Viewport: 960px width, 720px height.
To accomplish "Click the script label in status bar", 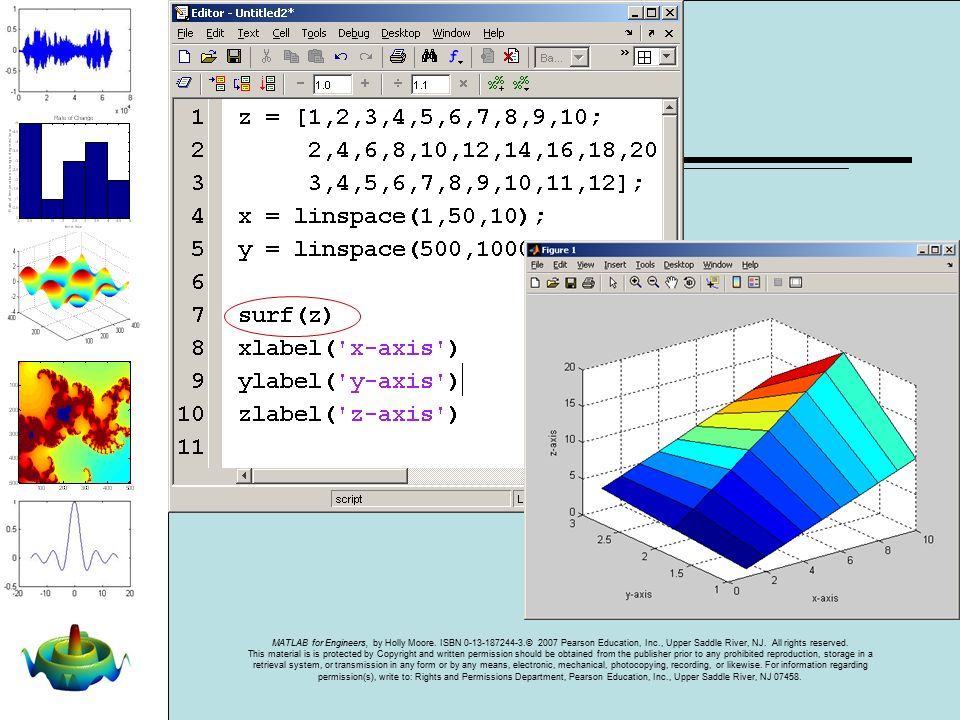I will (x=349, y=499).
